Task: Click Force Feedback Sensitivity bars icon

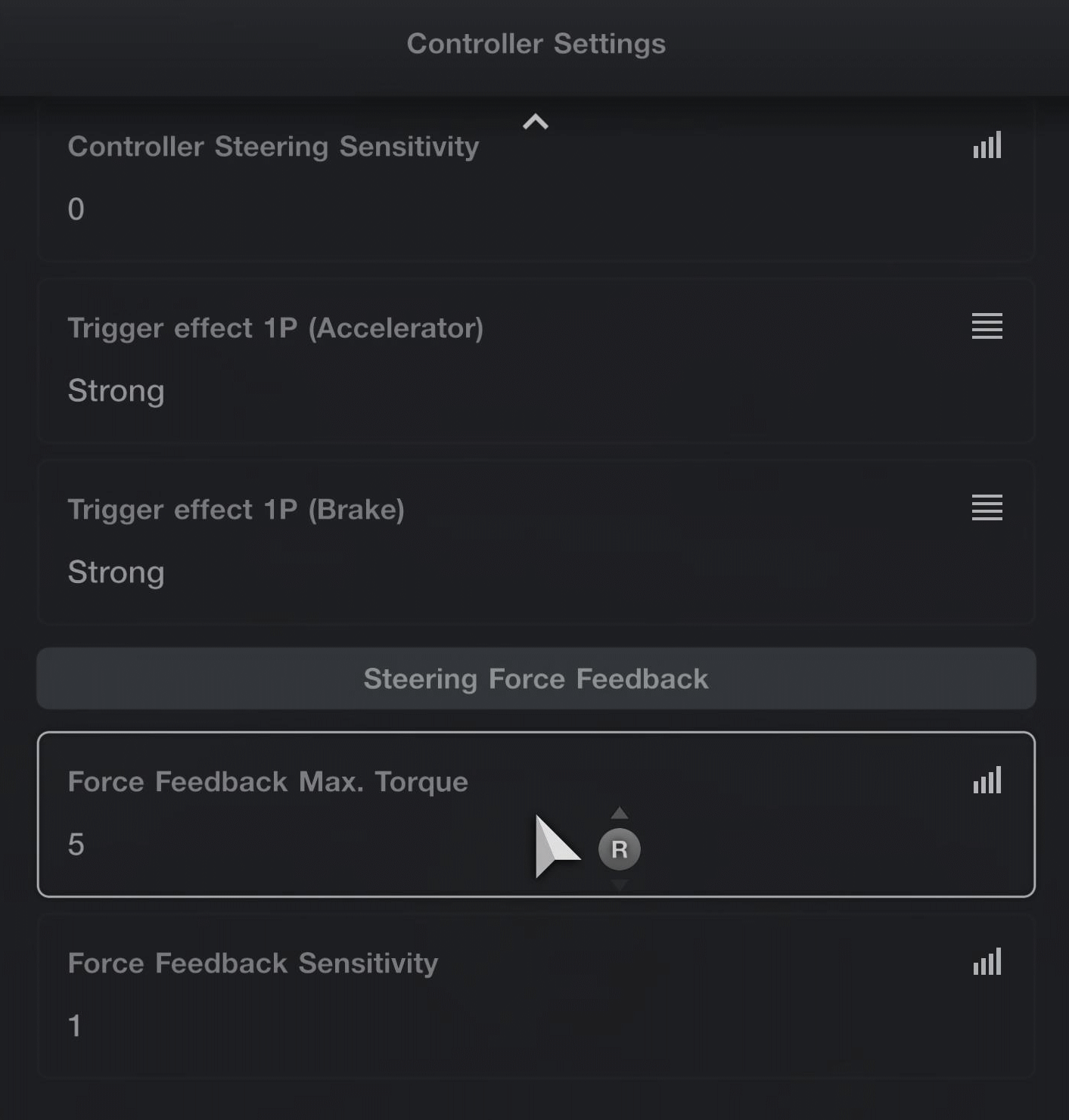Action: tap(987, 961)
